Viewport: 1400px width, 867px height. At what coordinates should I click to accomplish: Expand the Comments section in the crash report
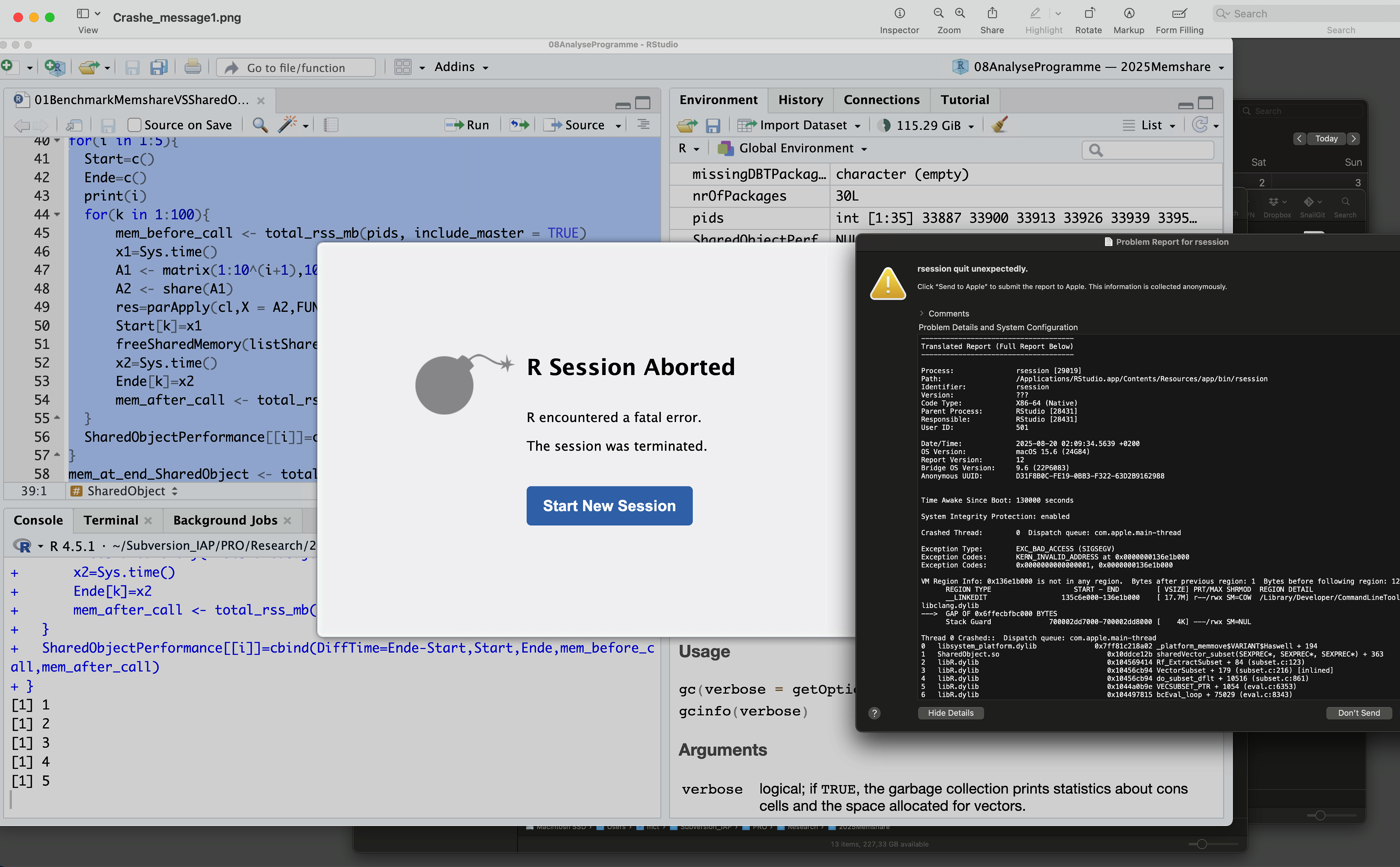point(922,313)
